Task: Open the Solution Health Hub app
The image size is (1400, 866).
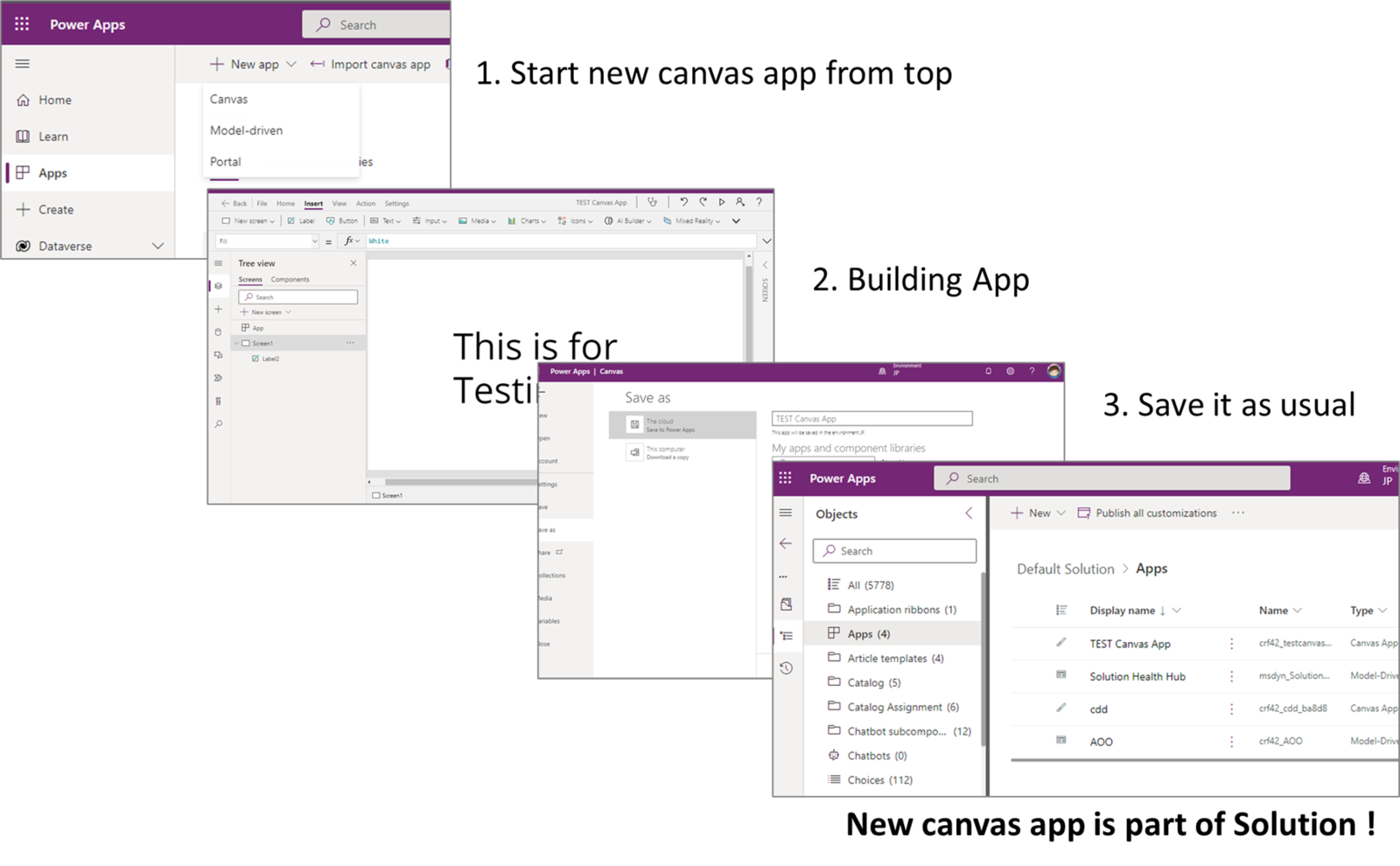Action: click(x=1137, y=676)
